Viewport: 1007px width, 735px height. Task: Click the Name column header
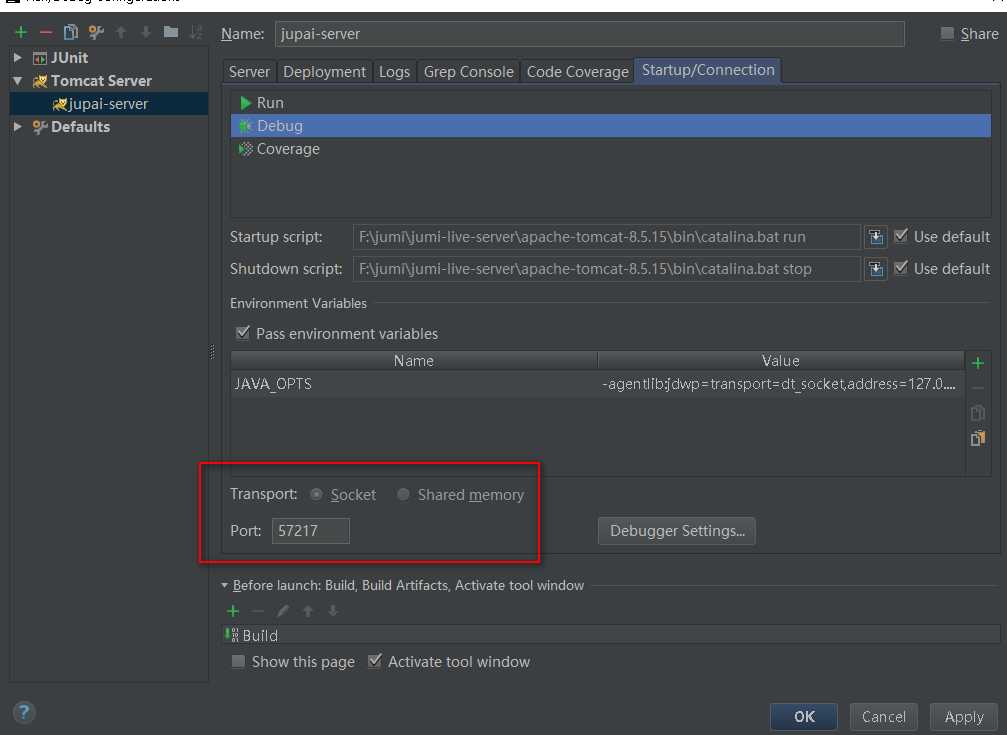click(x=414, y=360)
